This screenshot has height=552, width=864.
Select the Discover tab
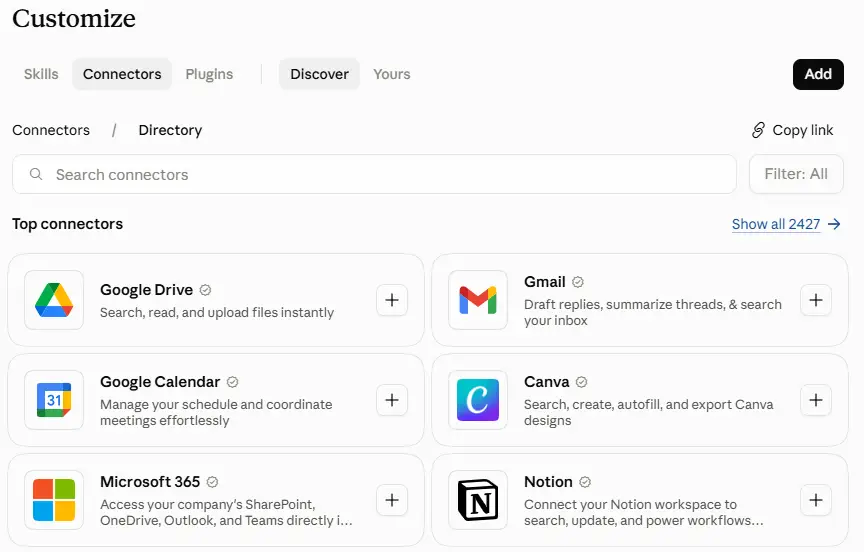[x=320, y=74]
